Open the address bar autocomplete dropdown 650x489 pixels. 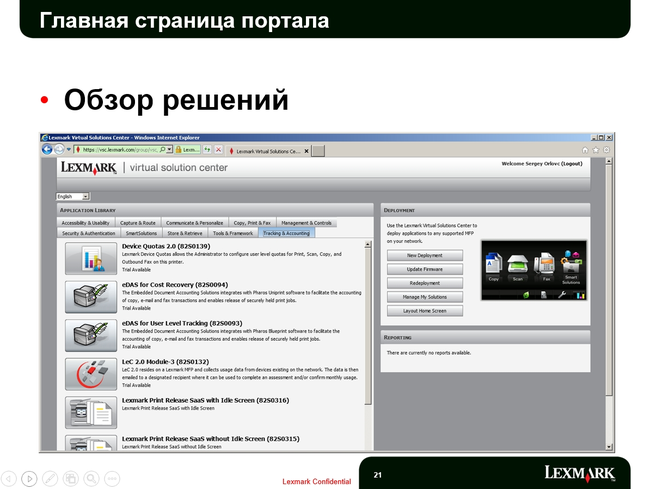tap(169, 150)
